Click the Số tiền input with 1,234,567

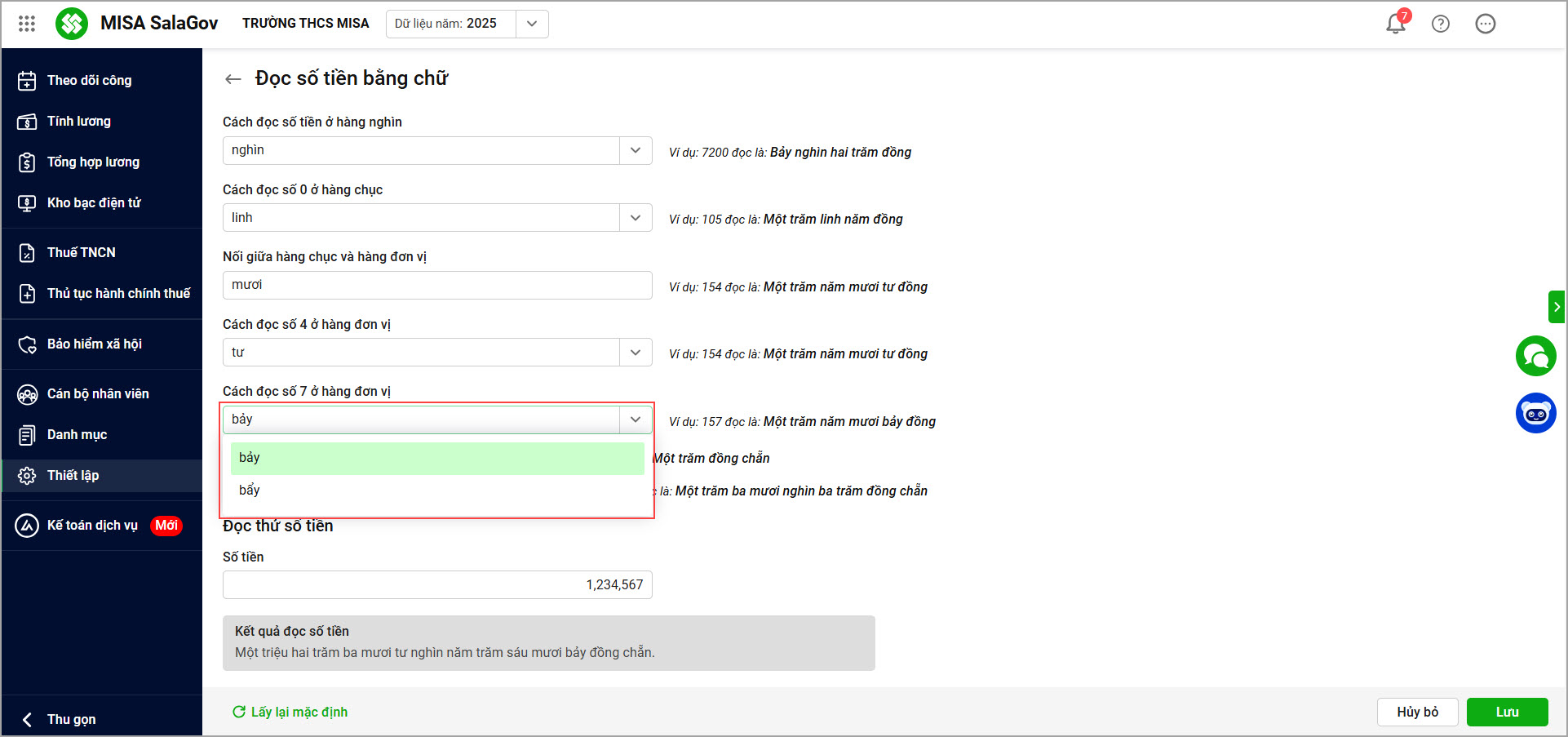click(x=437, y=585)
